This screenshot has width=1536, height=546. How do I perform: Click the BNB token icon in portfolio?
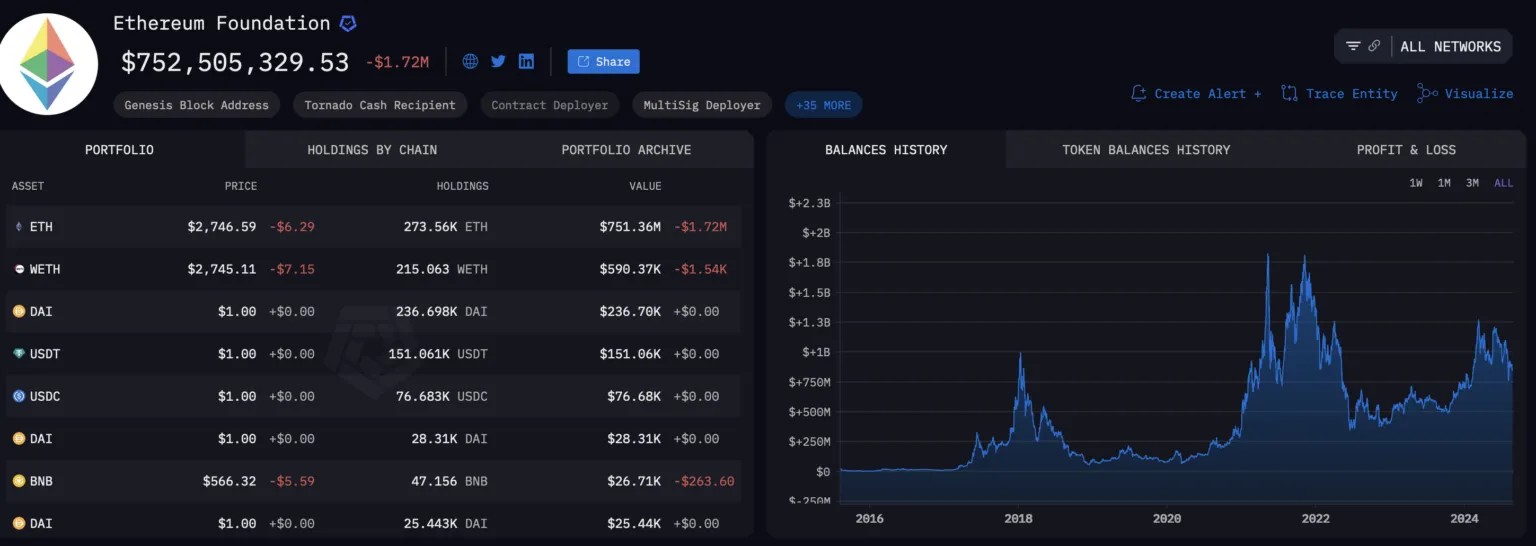(17, 481)
